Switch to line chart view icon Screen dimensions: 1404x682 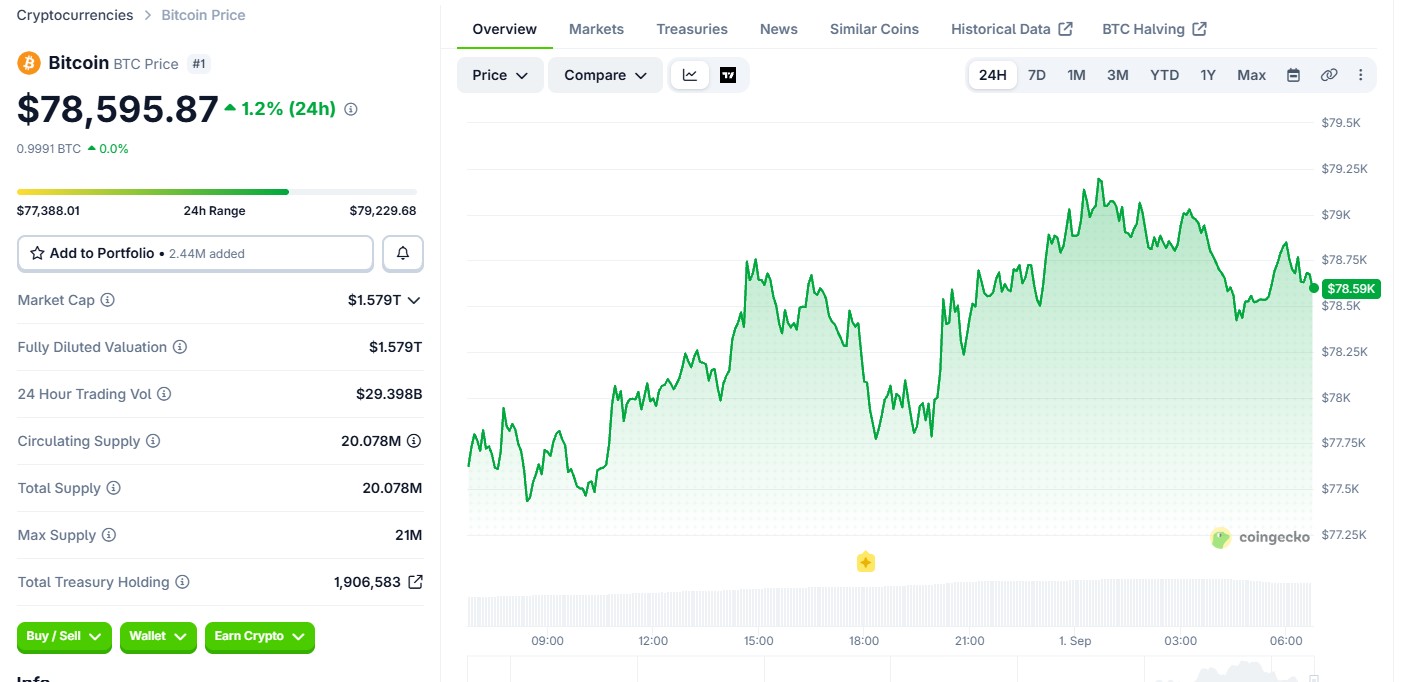[690, 75]
